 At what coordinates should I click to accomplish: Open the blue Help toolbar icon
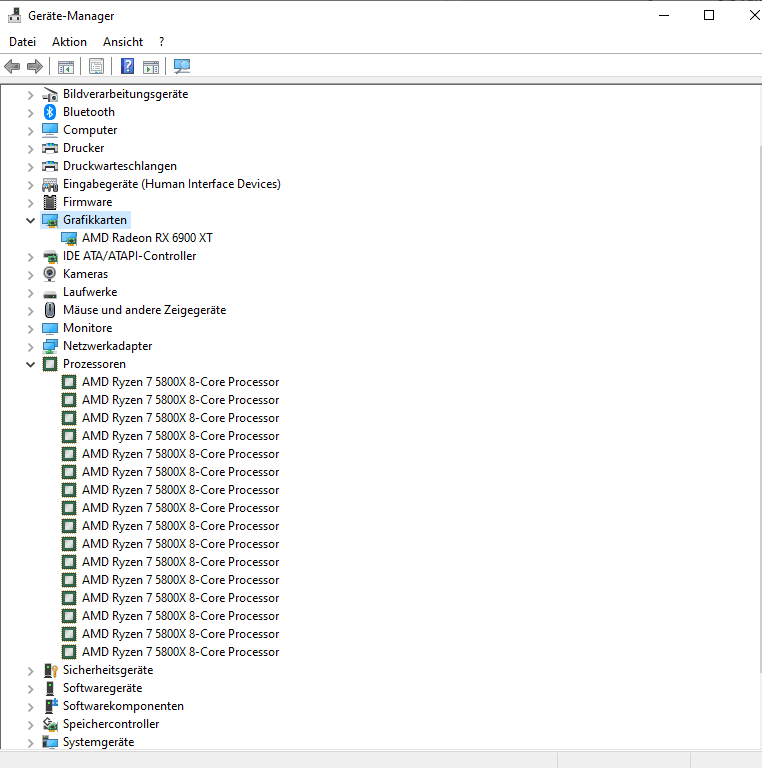point(127,66)
